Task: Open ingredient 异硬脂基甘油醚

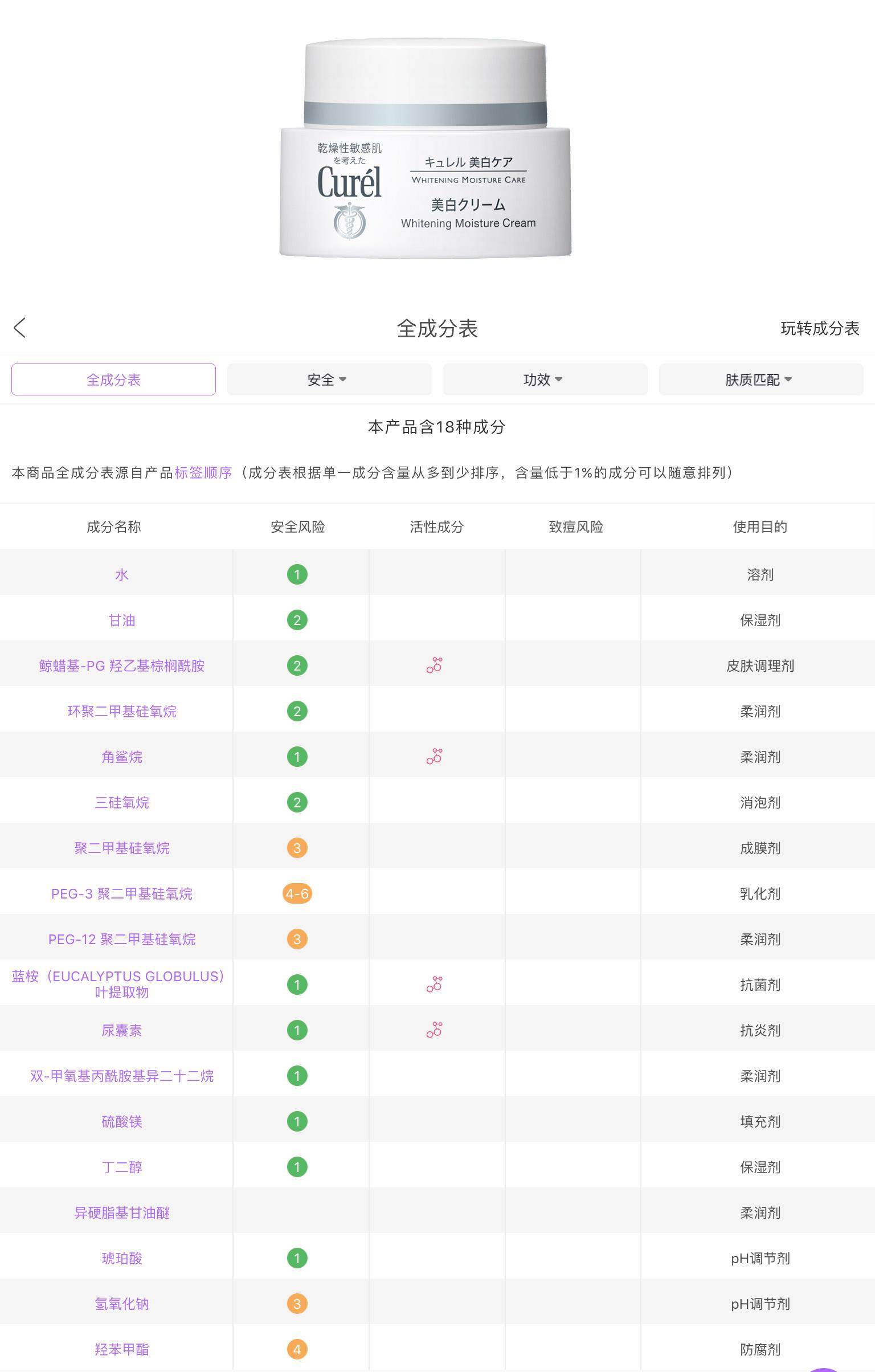Action: (122, 1212)
